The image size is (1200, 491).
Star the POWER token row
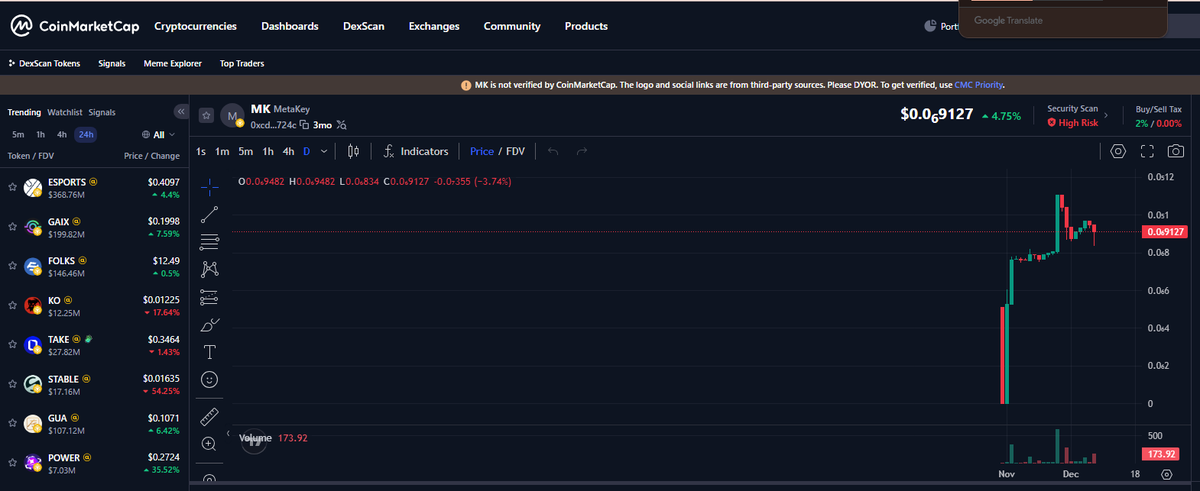[12, 463]
